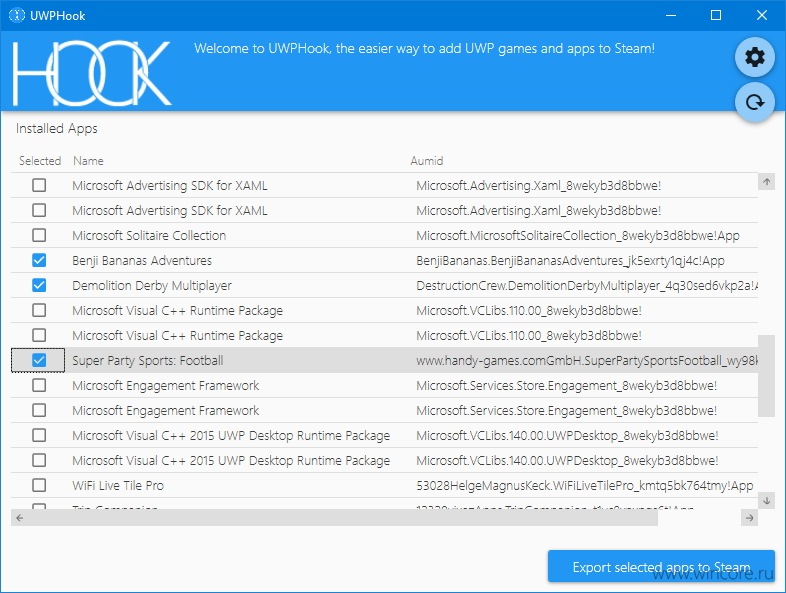Screen dimensions: 786x593
Task: Check second Visual C++ Runtime Package box
Action: [39, 335]
